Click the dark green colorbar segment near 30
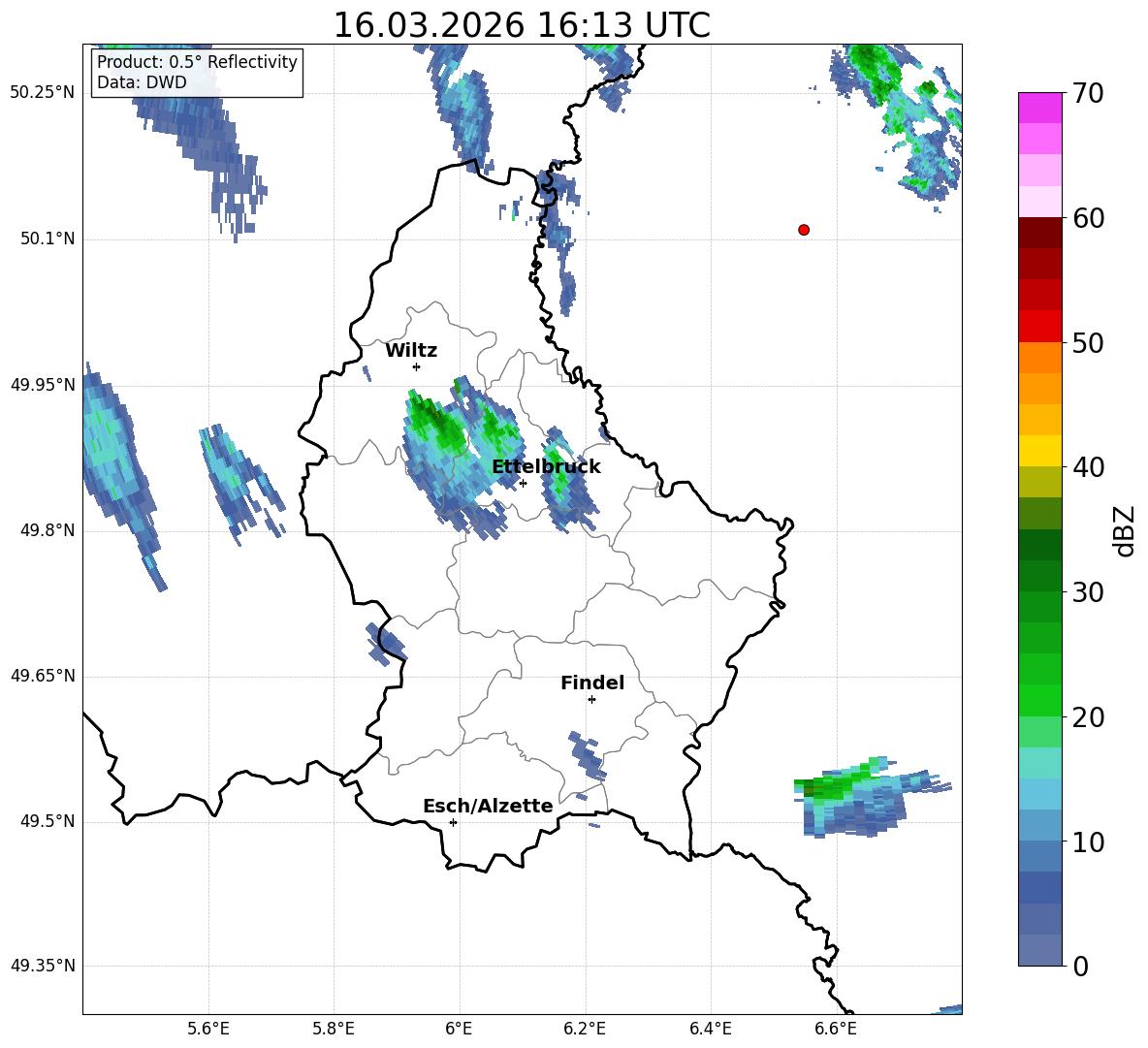This screenshot has height=1048, width=1148. pos(1039,576)
